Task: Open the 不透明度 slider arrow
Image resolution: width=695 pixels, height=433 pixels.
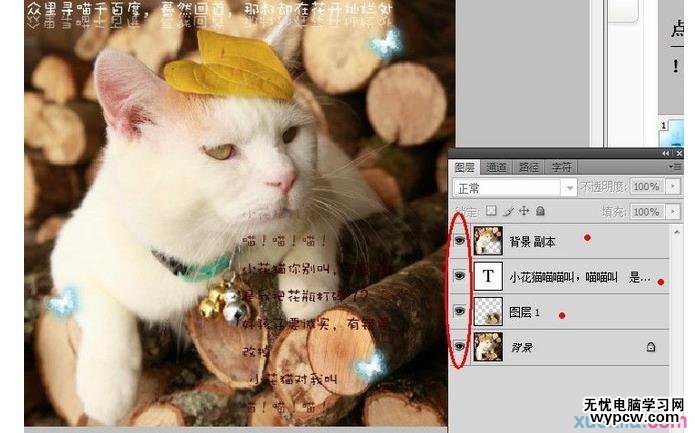Action: (673, 187)
